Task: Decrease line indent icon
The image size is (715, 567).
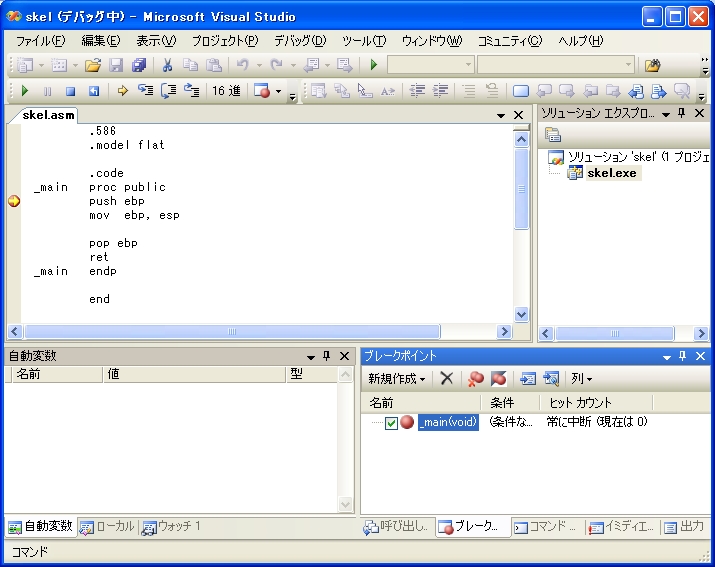Action: (x=417, y=91)
